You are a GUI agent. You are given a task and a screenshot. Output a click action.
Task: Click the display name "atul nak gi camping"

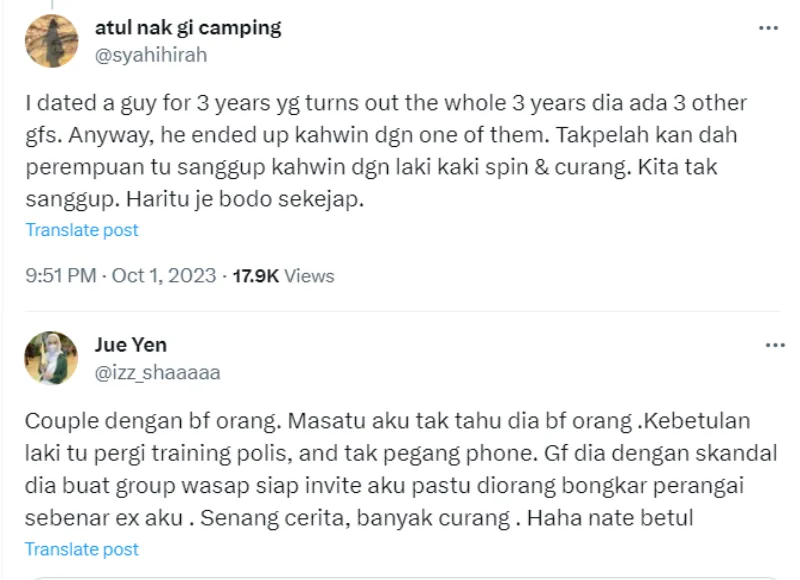pyautogui.click(x=188, y=28)
